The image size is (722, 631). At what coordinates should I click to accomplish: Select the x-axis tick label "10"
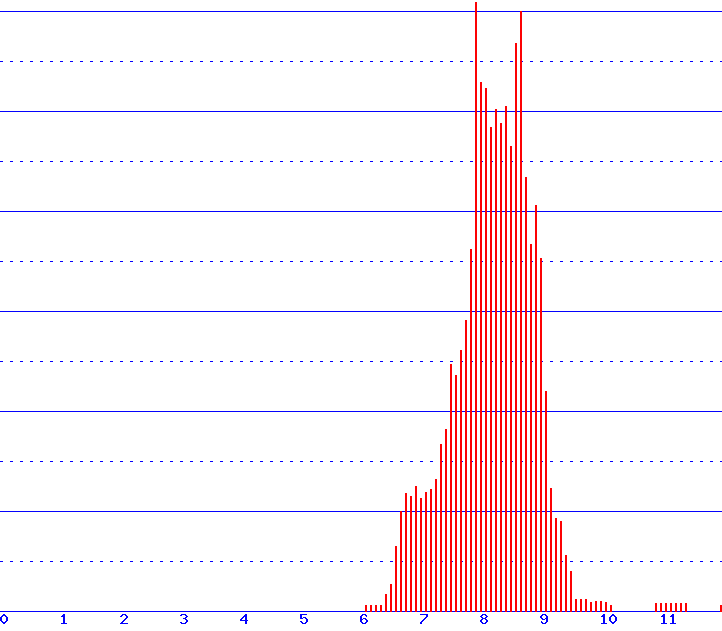609,619
